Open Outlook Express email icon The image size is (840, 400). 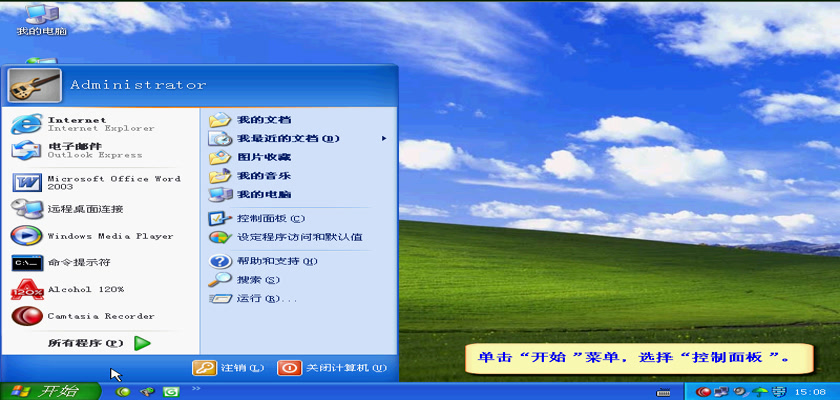pos(26,150)
